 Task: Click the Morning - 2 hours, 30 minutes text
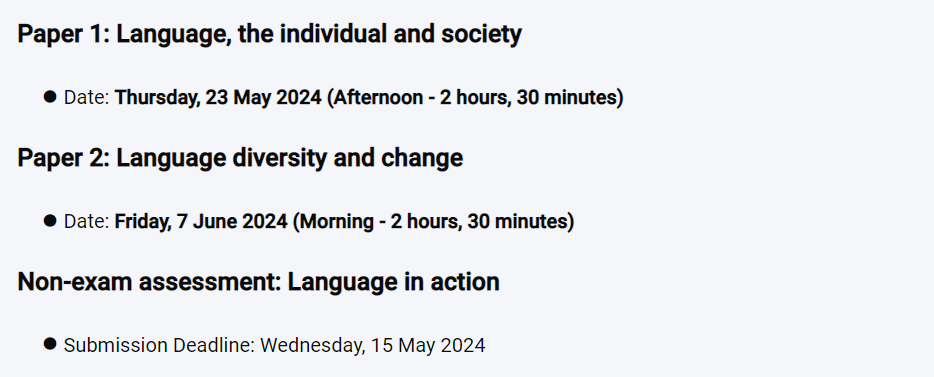(x=433, y=222)
